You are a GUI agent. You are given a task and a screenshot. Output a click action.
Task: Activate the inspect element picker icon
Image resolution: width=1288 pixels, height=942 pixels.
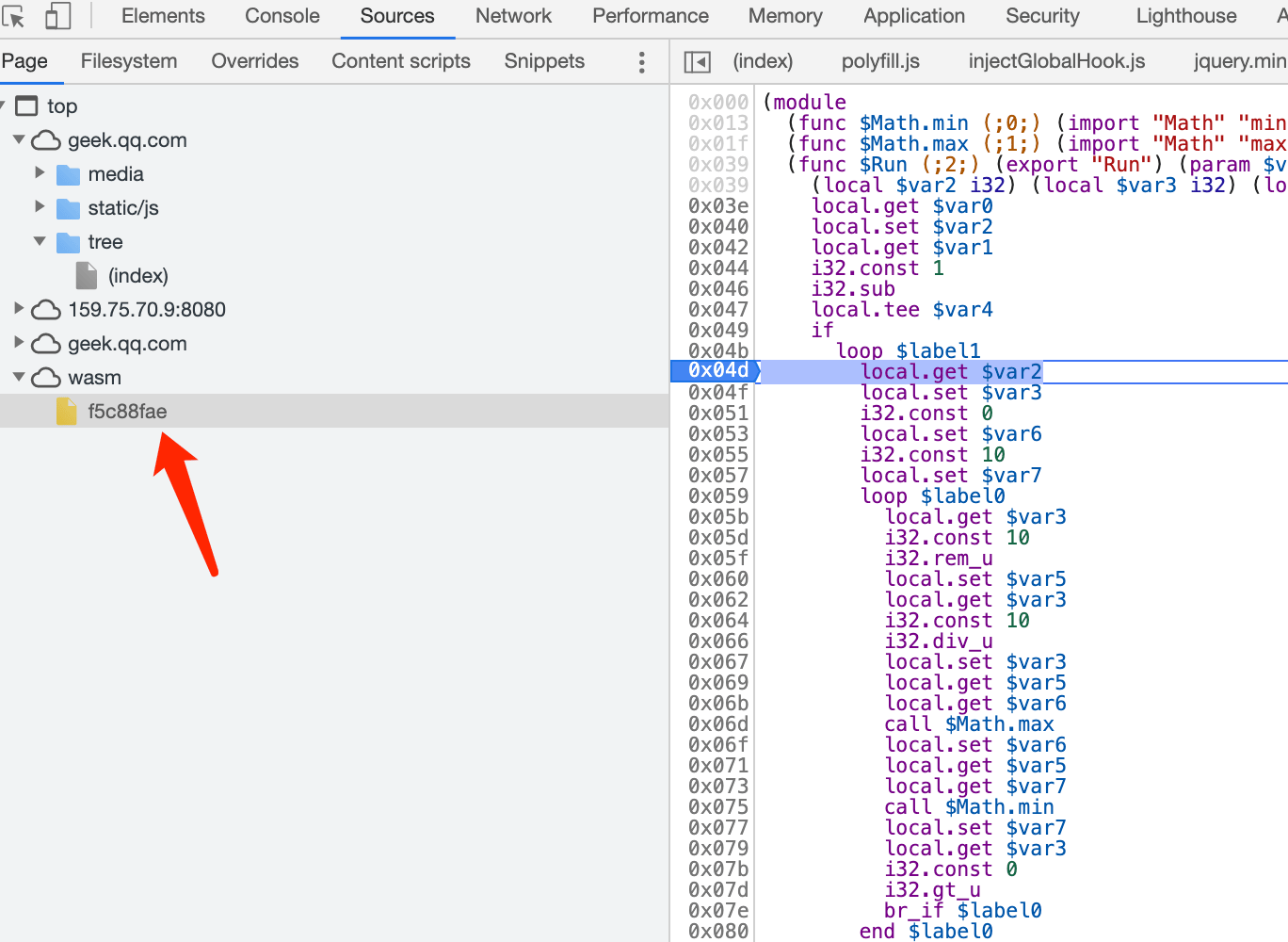tap(13, 16)
